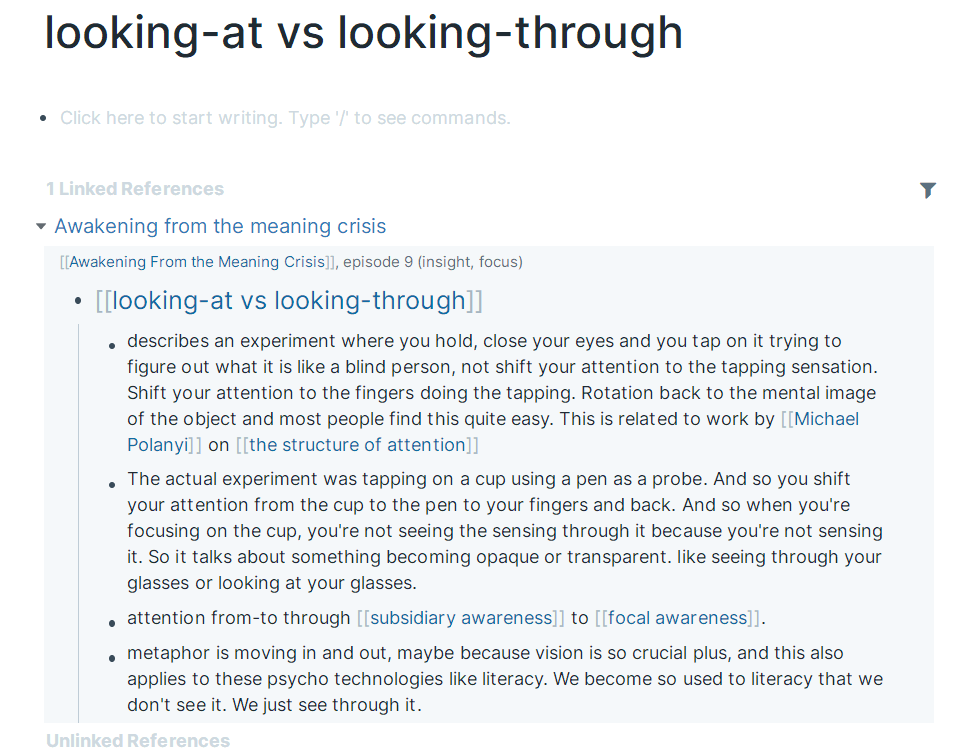Follow the structure of attention link
The image size is (974, 753).
coord(357,445)
